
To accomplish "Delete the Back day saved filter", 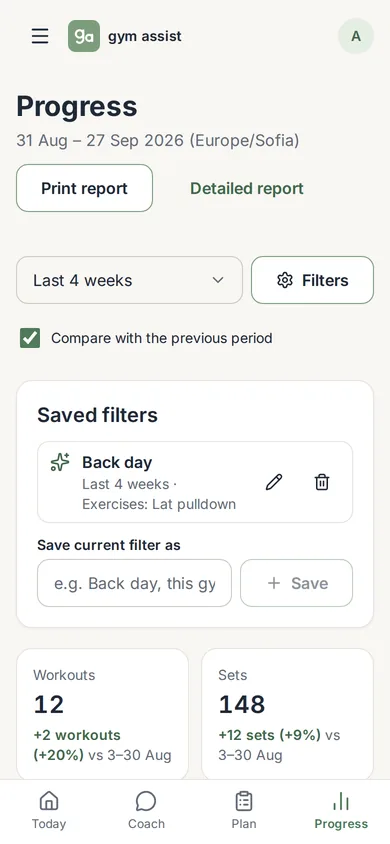I will (x=322, y=482).
